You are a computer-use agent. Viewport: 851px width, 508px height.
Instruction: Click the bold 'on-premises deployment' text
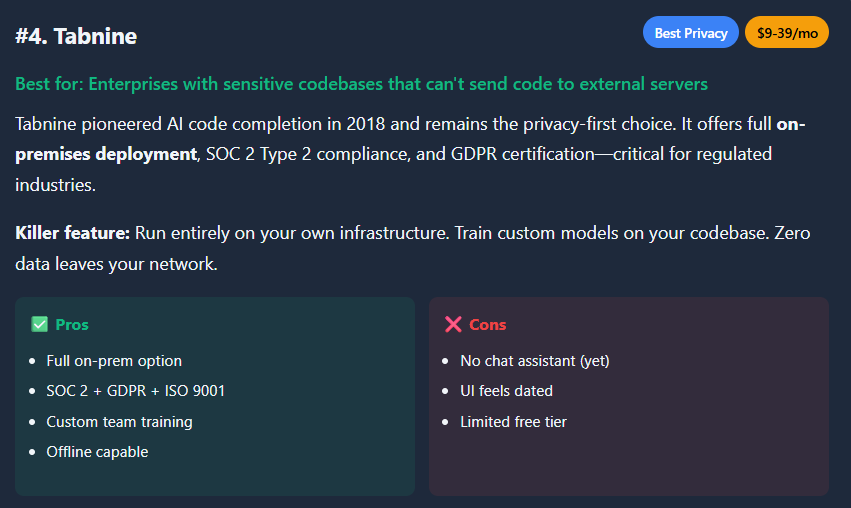[106, 154]
